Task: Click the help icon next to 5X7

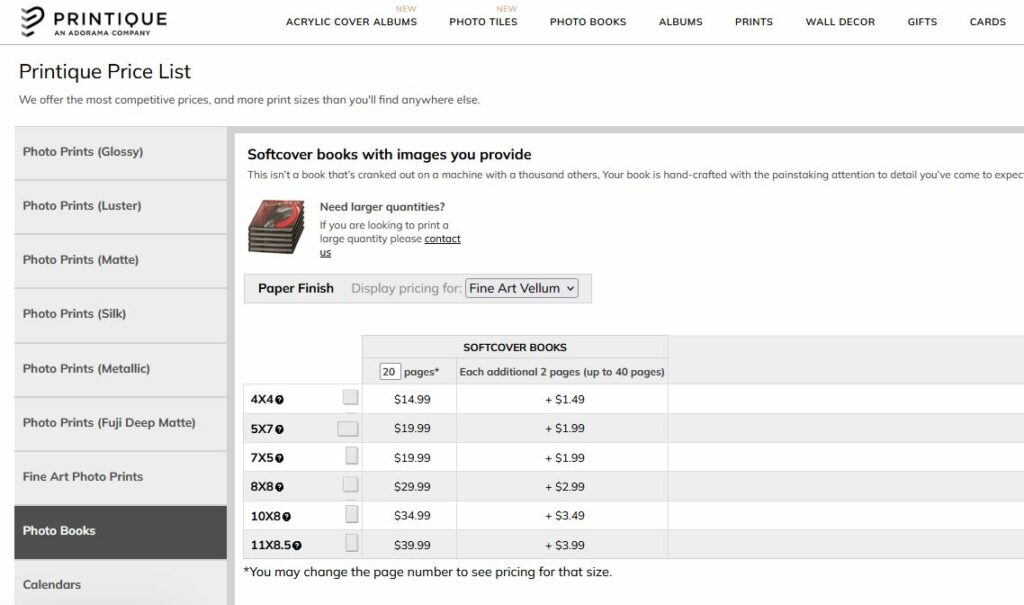Action: pos(280,429)
